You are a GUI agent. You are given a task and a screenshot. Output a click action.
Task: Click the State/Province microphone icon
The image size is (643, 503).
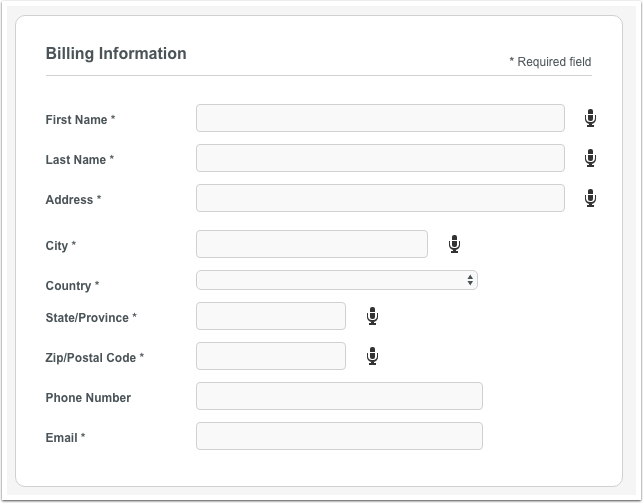[372, 316]
